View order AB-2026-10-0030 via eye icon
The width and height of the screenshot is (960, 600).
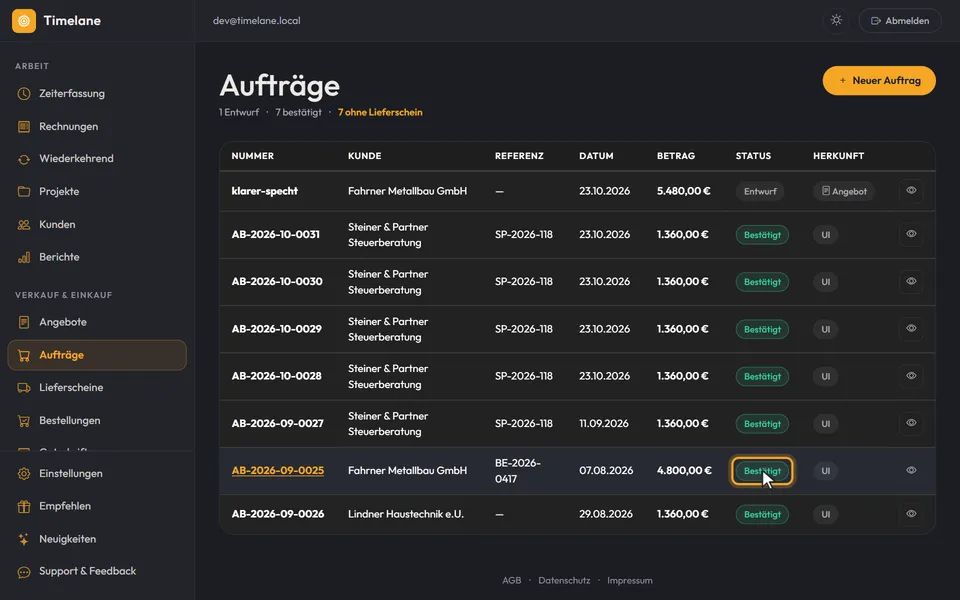click(x=911, y=281)
